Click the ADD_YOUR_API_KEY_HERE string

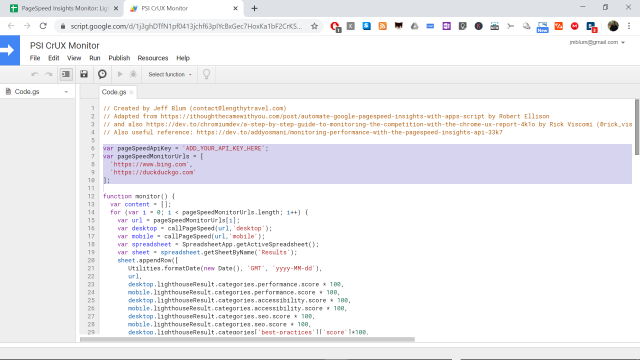[224, 149]
